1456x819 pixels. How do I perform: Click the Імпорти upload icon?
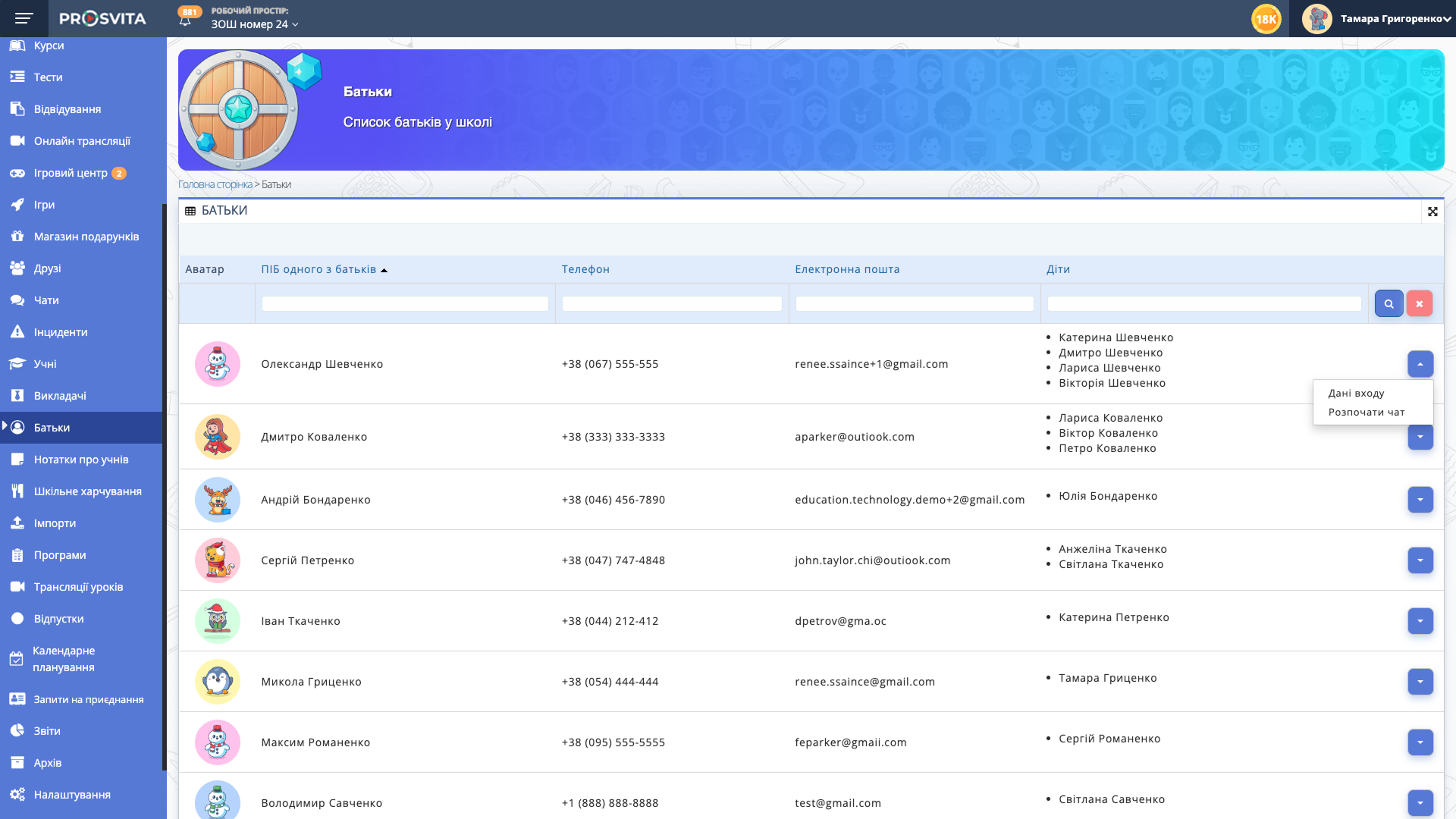coord(17,523)
